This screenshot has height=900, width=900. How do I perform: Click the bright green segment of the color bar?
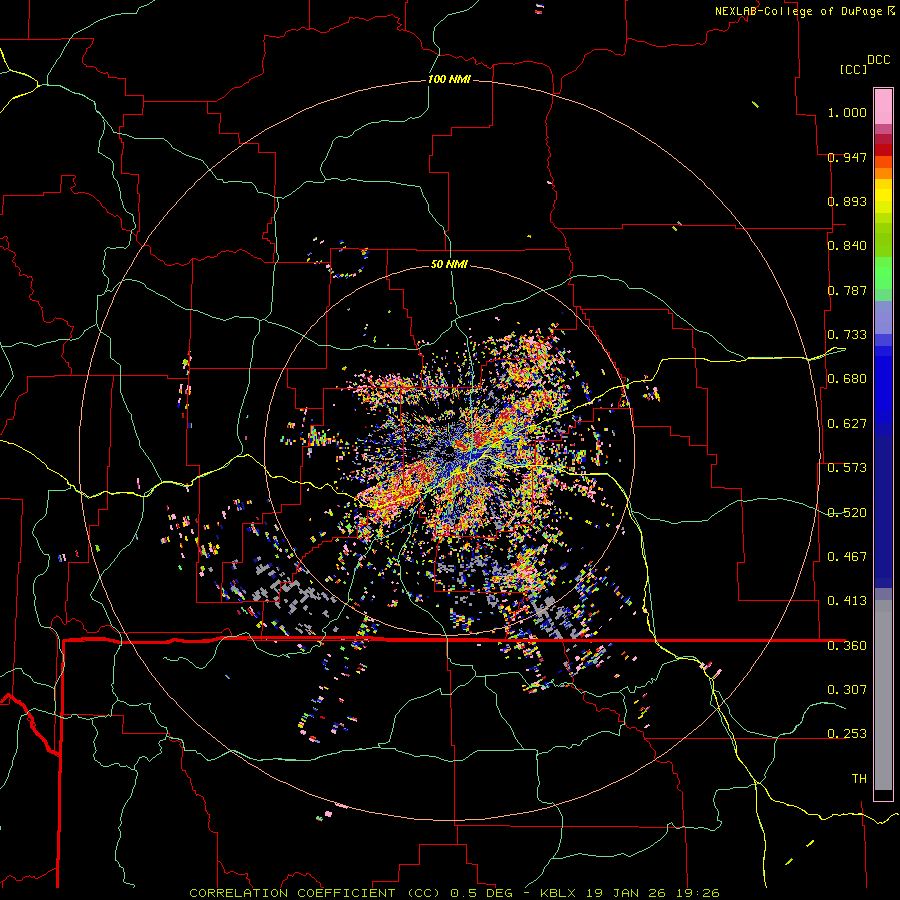(883, 273)
